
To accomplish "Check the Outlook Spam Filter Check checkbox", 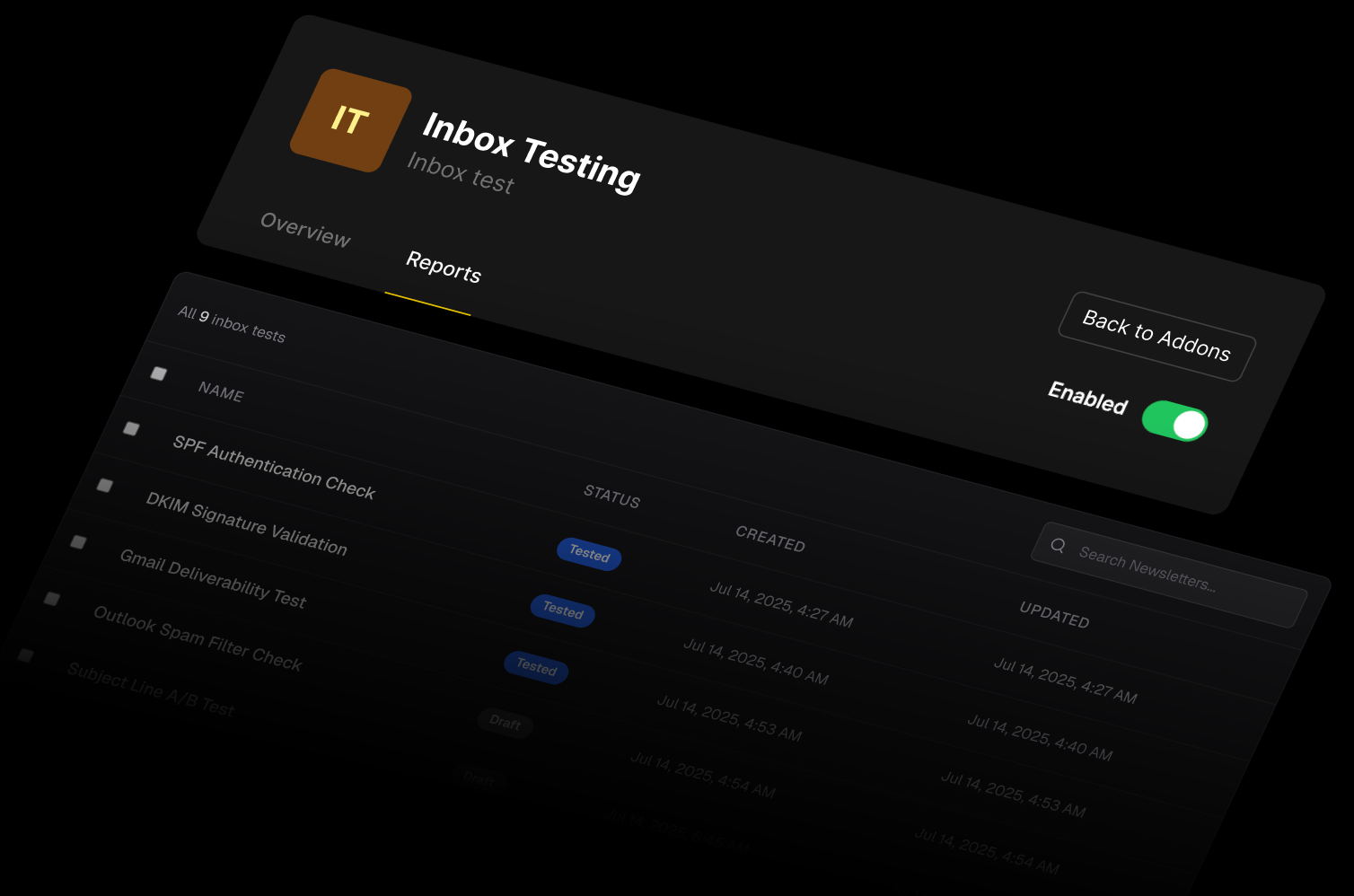I will tap(52, 599).
